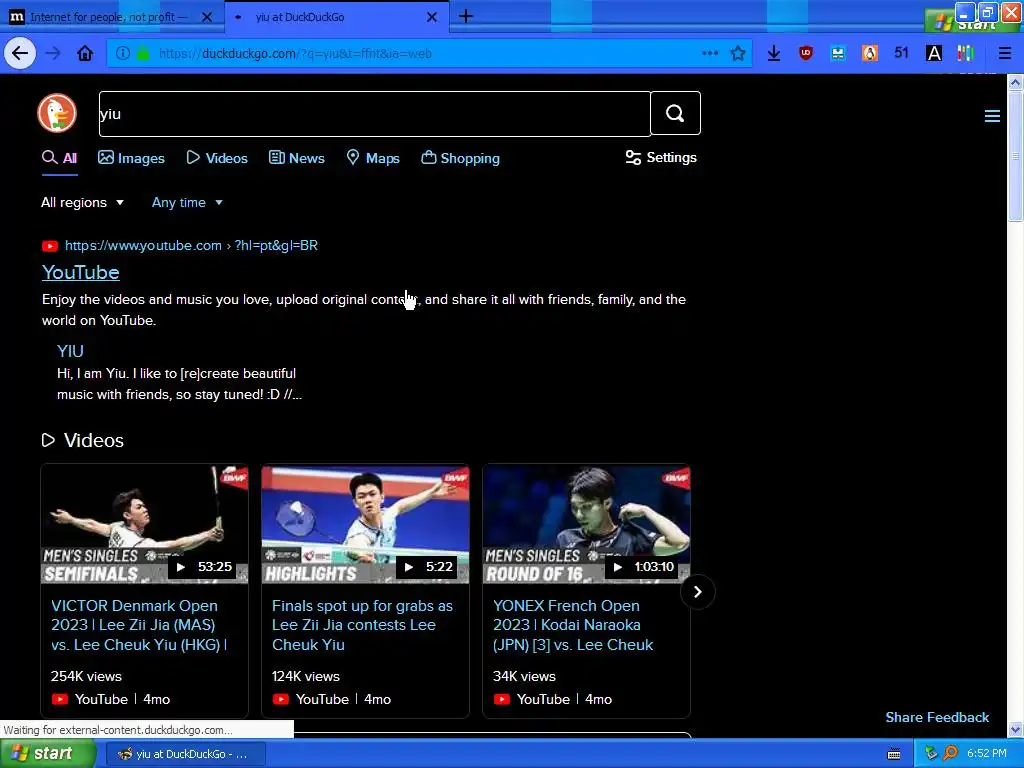The height and width of the screenshot is (768, 1024).
Task: Switch to Videos results
Action: pos(217,158)
